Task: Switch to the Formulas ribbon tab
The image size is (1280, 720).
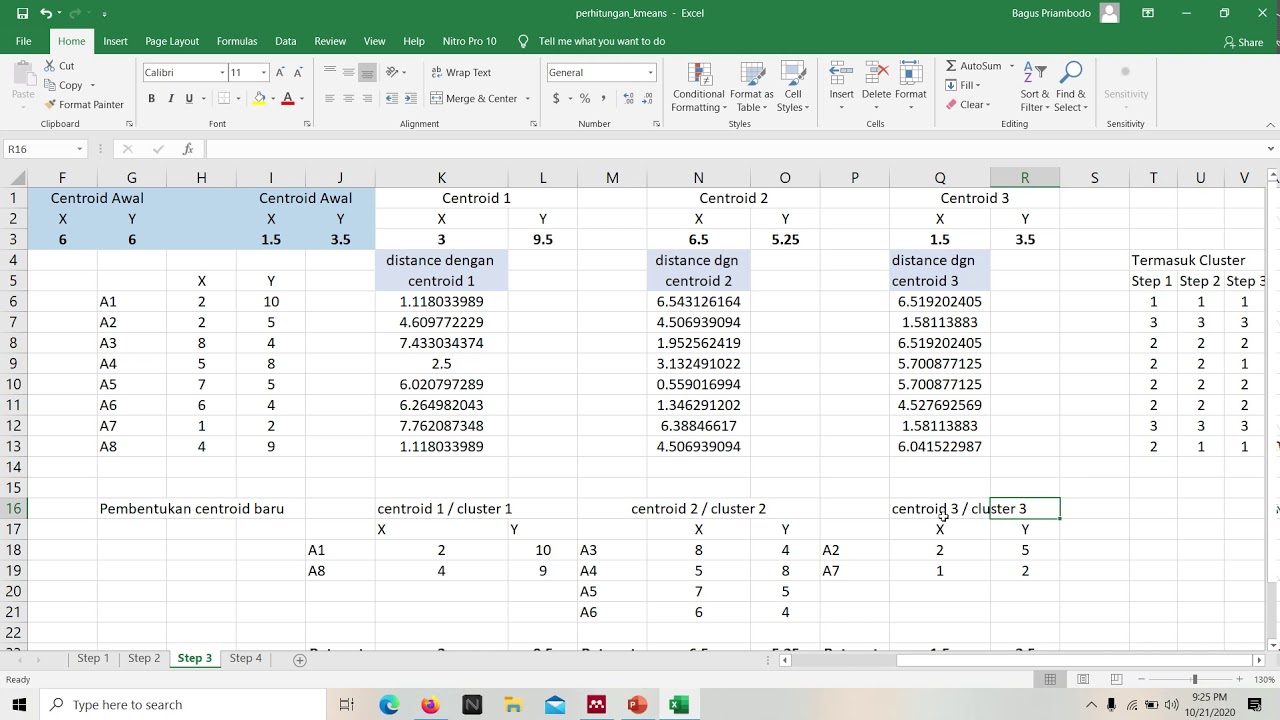Action: pyautogui.click(x=237, y=41)
